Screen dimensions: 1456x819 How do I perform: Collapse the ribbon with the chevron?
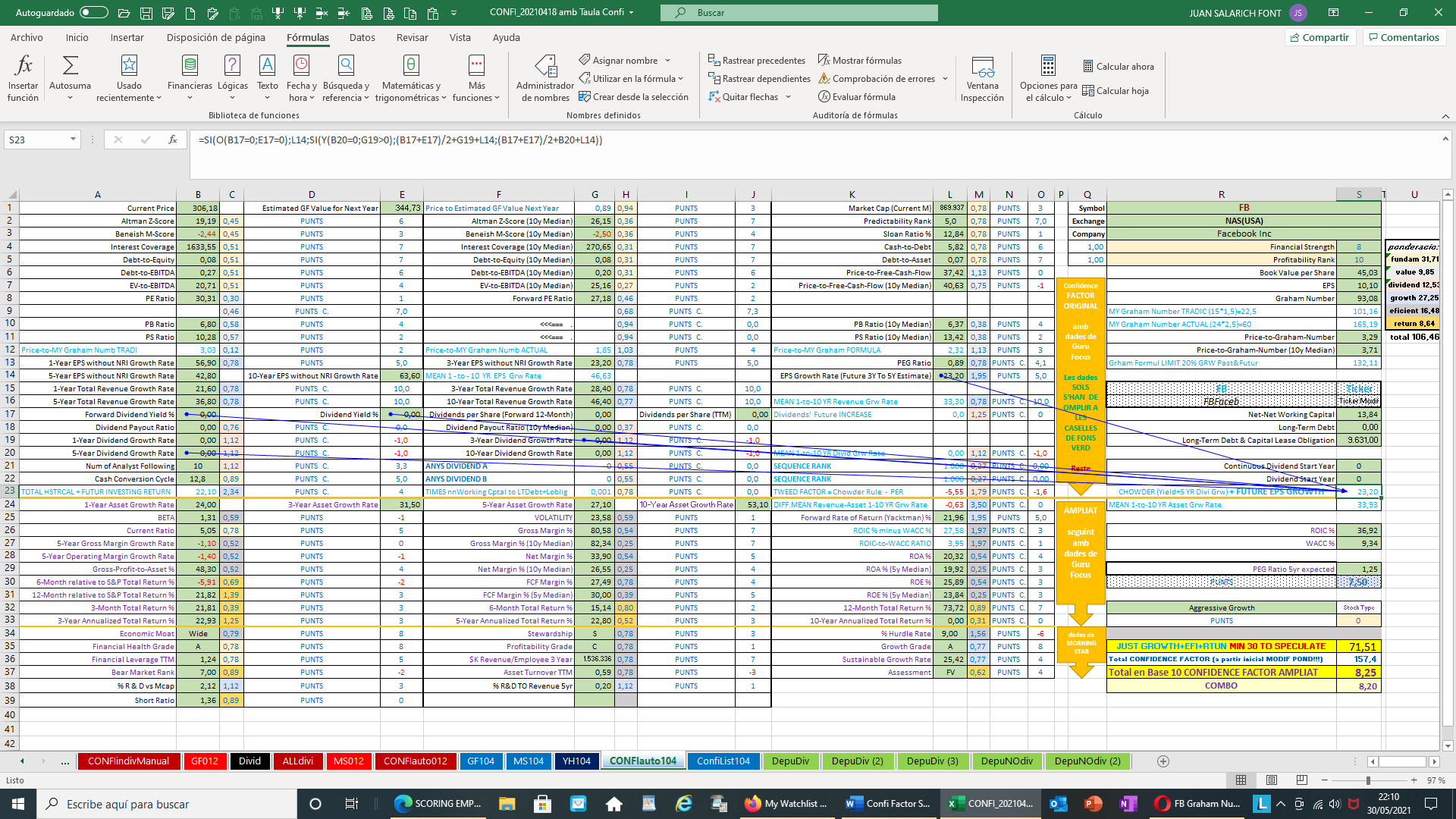tap(1445, 116)
